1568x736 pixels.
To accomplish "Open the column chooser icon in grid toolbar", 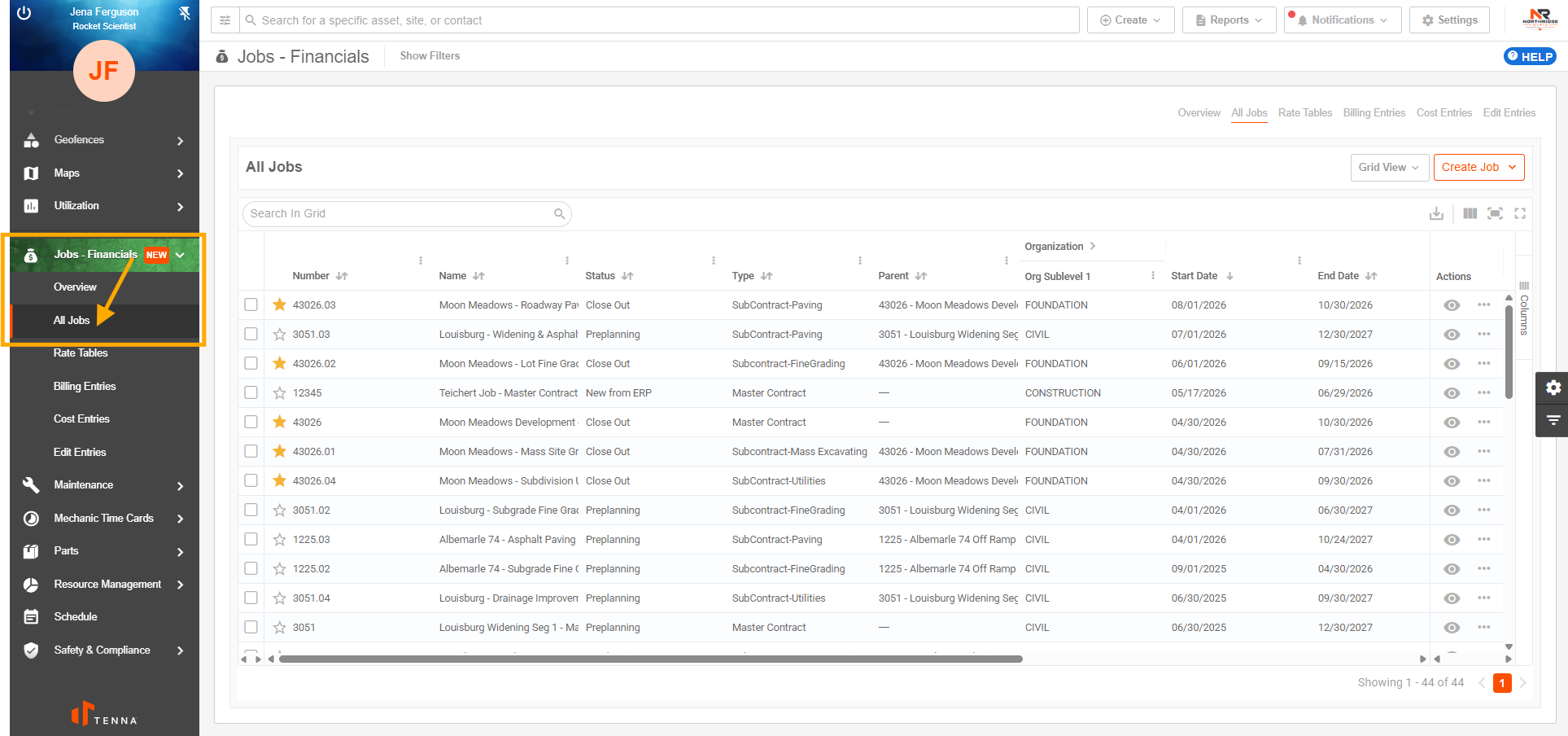I will point(1470,213).
